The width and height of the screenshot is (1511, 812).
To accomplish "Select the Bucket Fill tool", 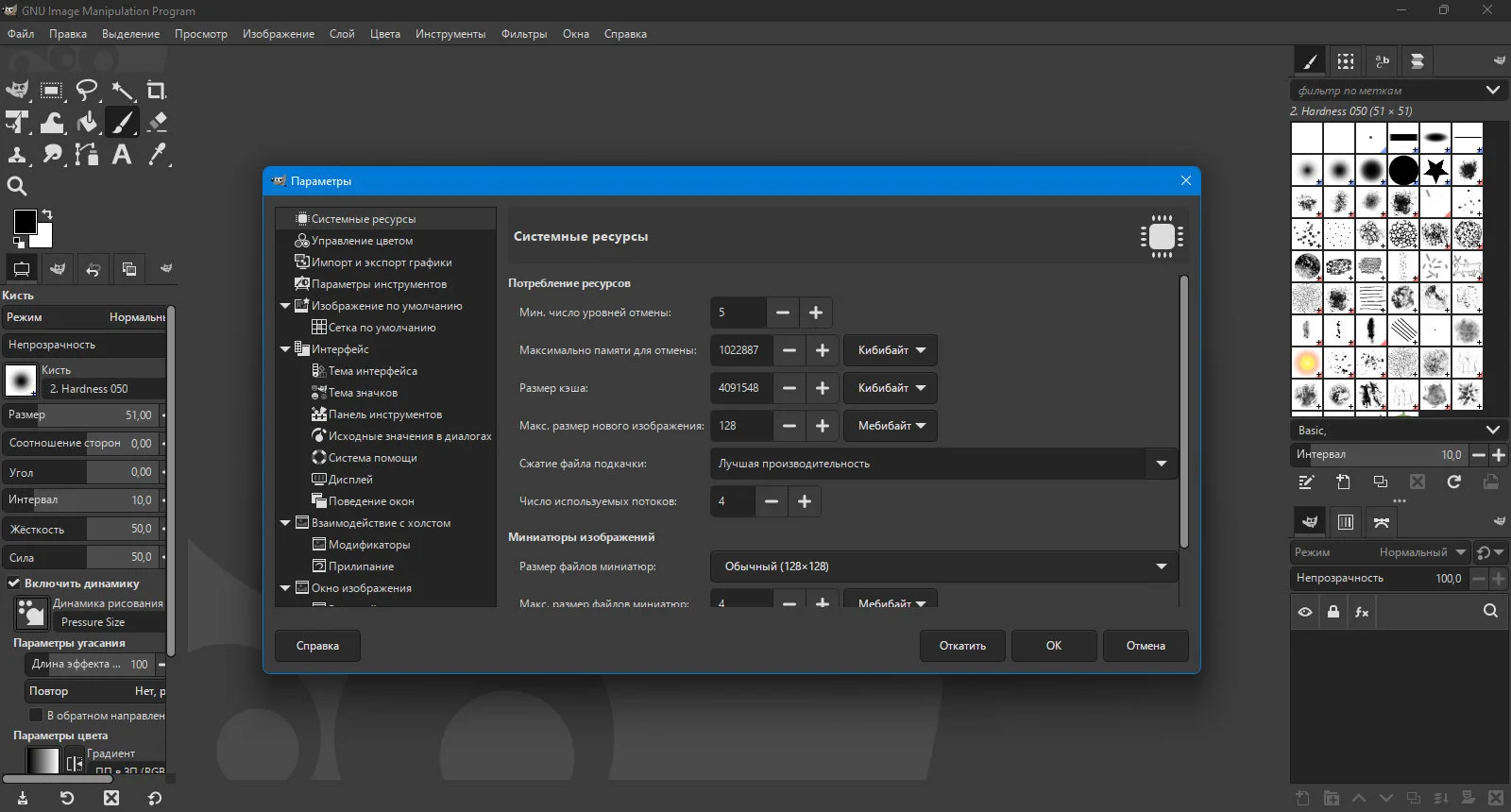I will pyautogui.click(x=87, y=122).
